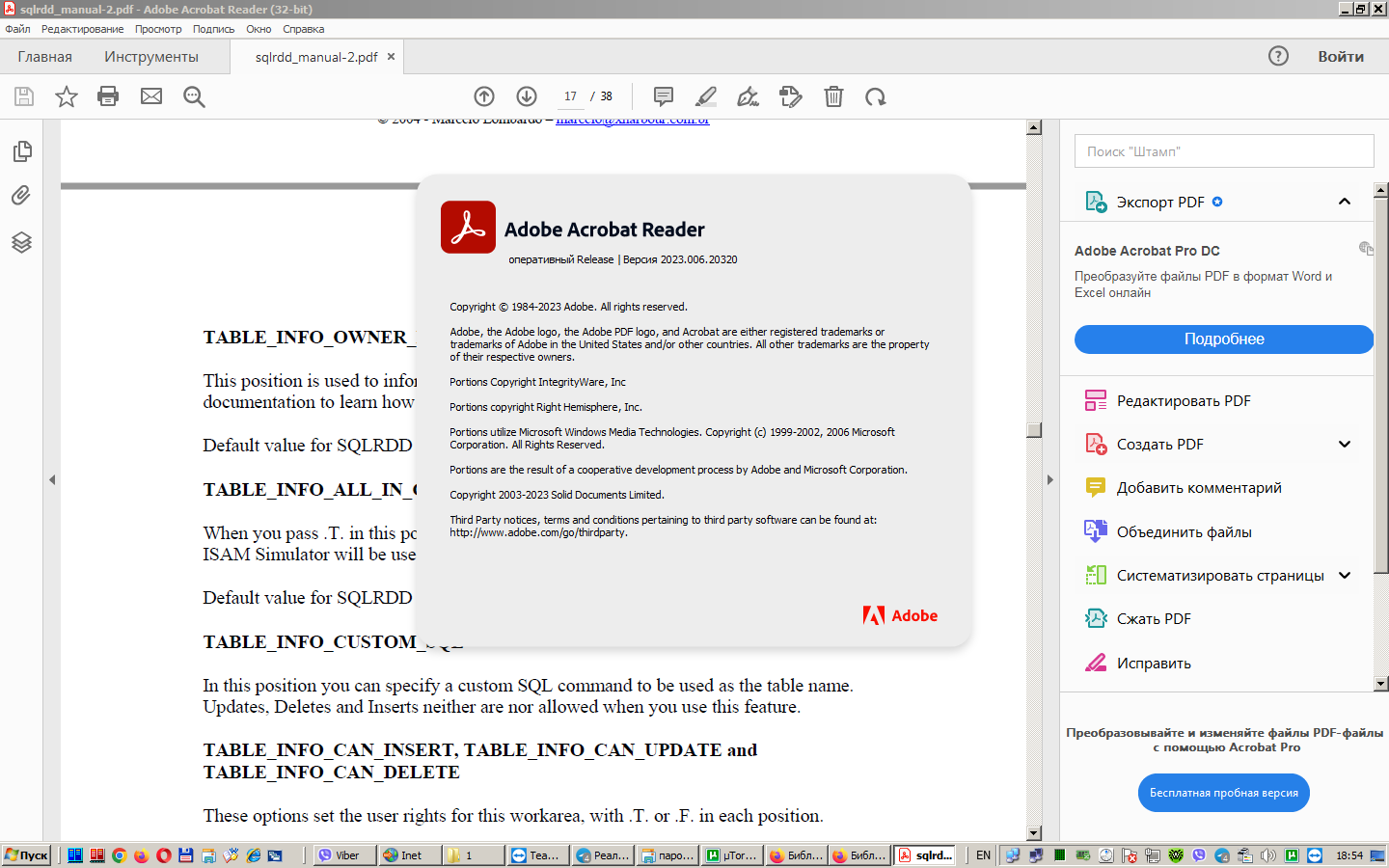Image resolution: width=1389 pixels, height=868 pixels.
Task: Open the Opera quick launch icon
Action: (163, 855)
